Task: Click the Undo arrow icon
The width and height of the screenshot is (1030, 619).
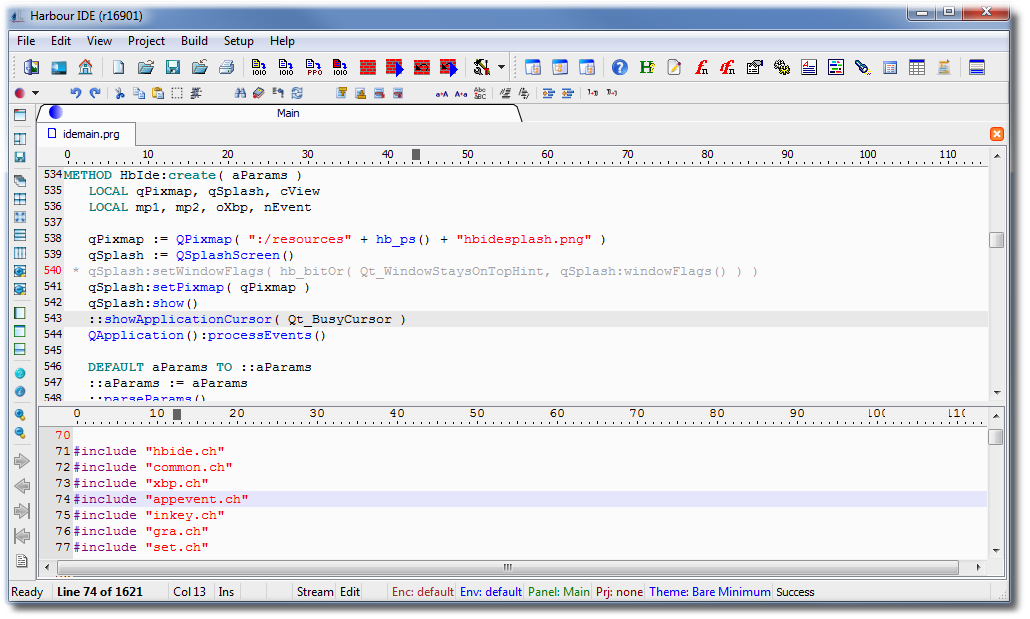Action: pos(75,93)
